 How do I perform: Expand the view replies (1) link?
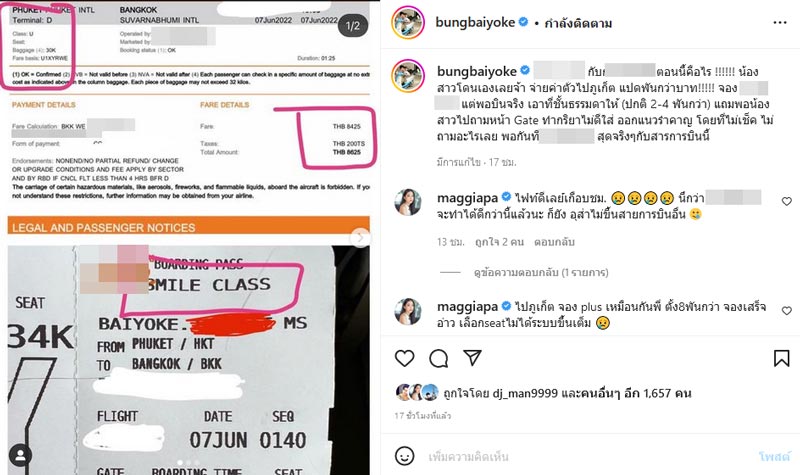click(541, 272)
